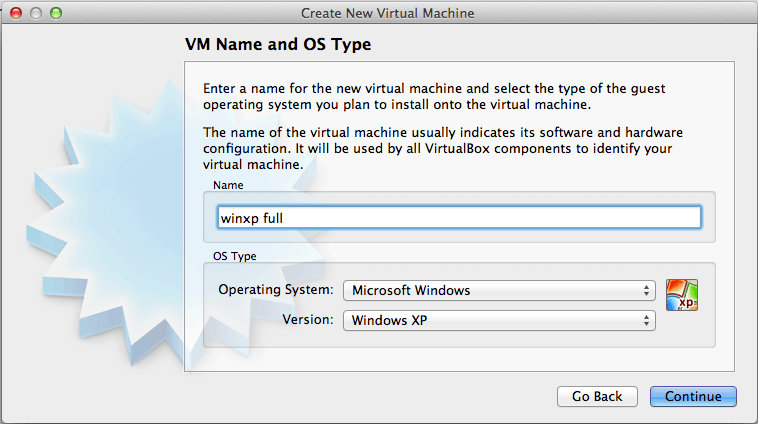
Task: Click the Version label
Action: (308, 320)
